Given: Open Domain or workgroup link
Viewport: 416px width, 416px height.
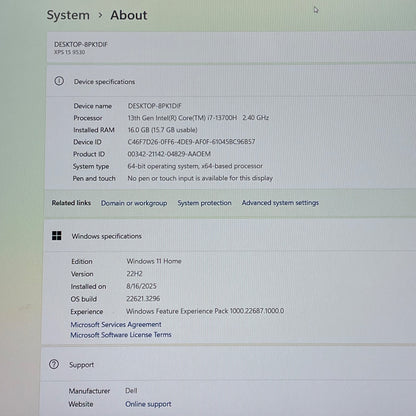Looking at the screenshot, I should pos(134,203).
